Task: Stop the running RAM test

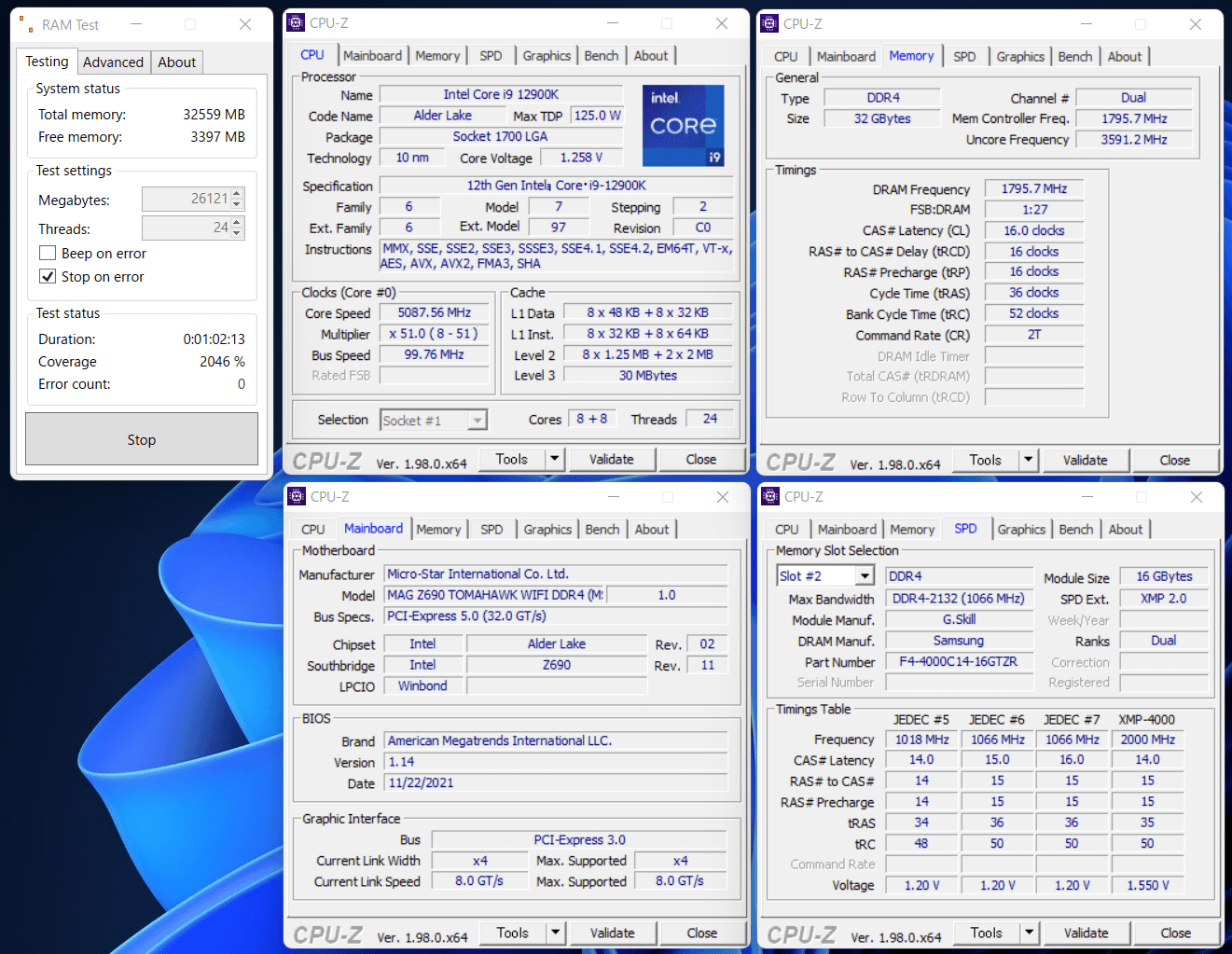Action: (142, 439)
